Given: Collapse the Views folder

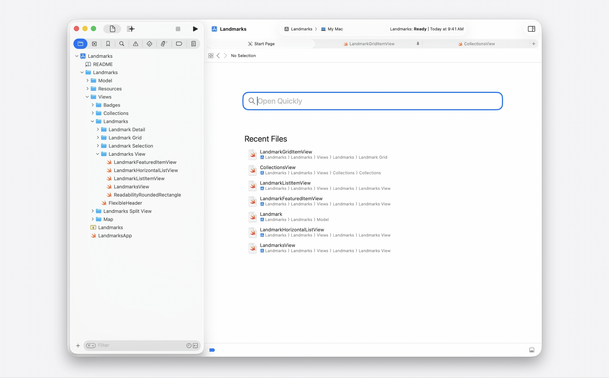Looking at the screenshot, I should click(x=87, y=97).
